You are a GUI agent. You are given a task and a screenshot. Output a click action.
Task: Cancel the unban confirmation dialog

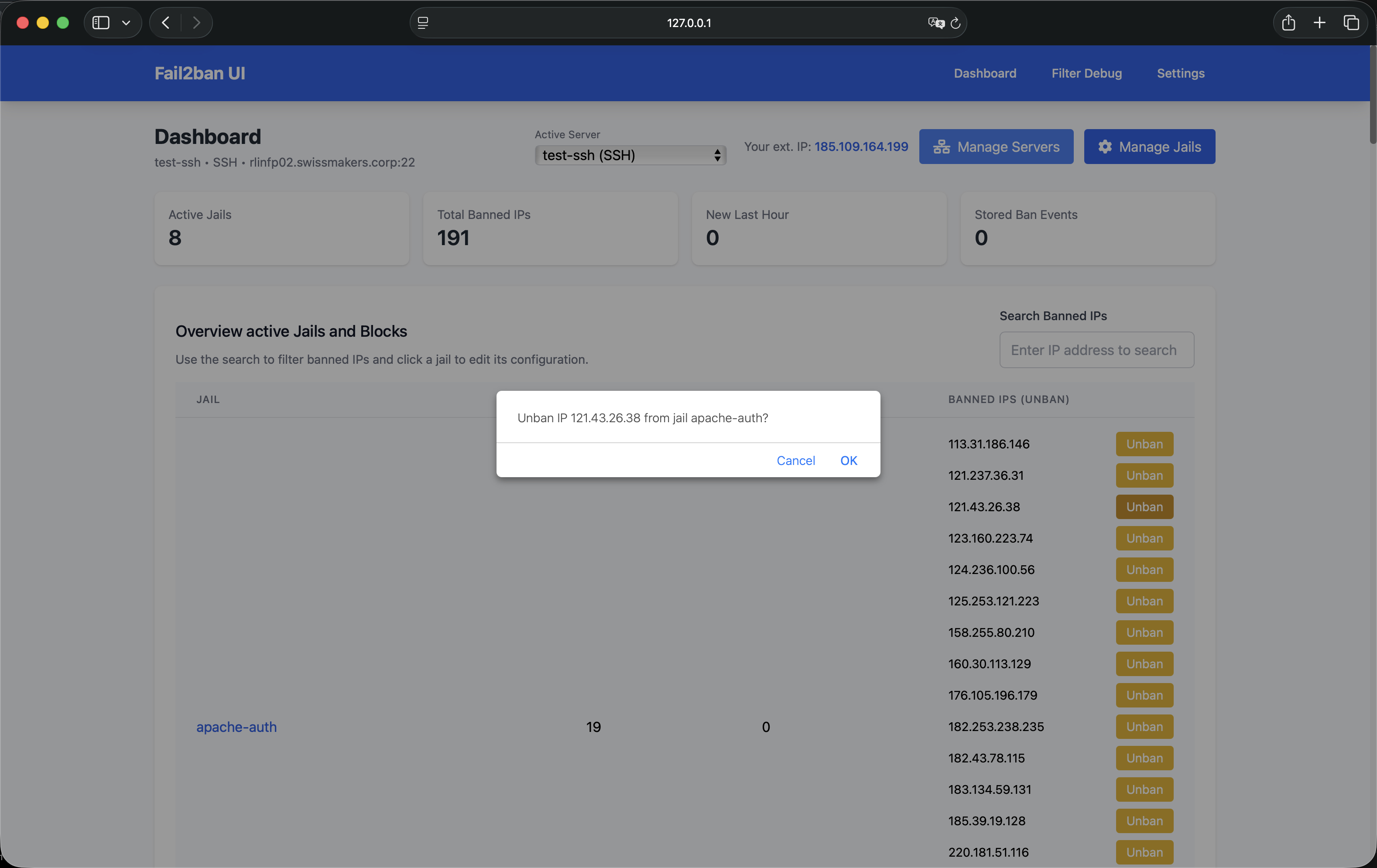[x=795, y=460]
